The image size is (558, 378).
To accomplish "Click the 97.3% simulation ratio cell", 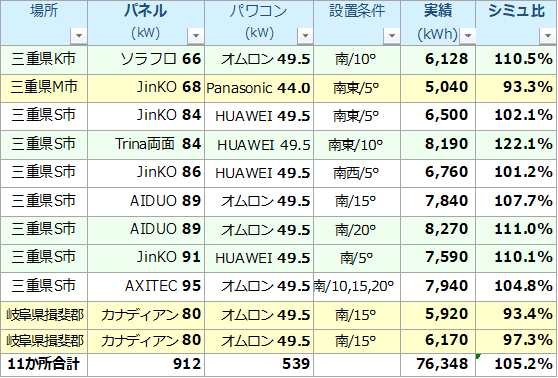I will pyautogui.click(x=516, y=341).
